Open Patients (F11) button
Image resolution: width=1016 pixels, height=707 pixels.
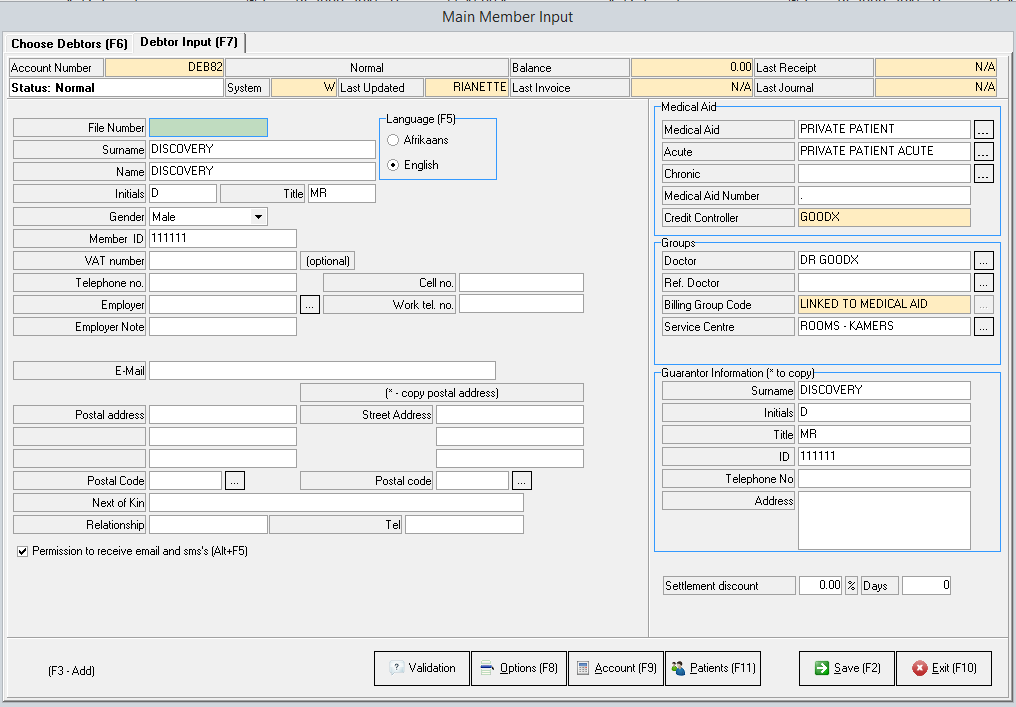[713, 668]
